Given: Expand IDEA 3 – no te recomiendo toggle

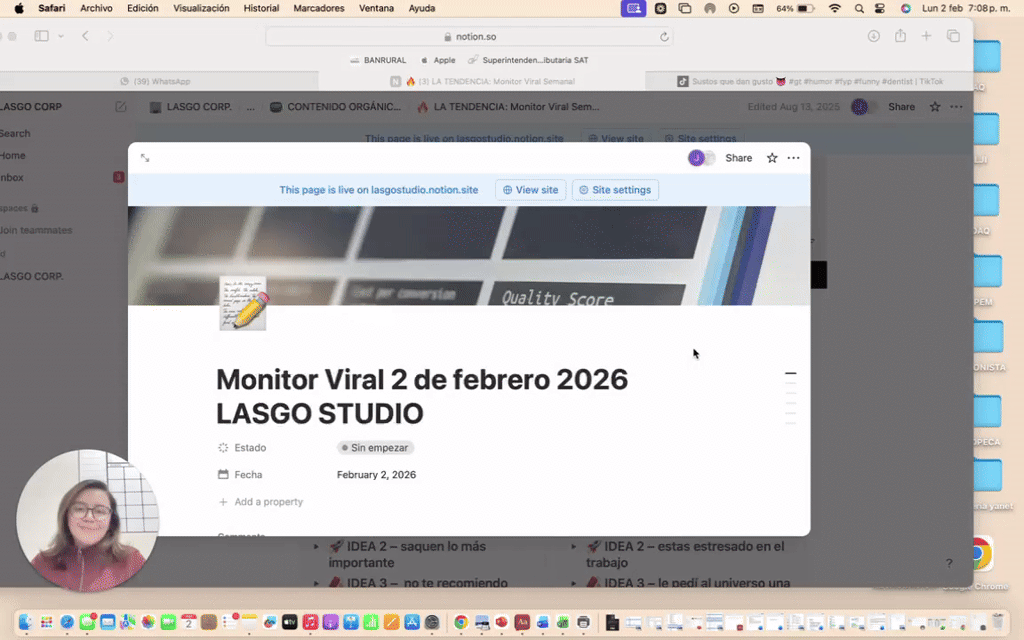Looking at the screenshot, I should pos(317,583).
